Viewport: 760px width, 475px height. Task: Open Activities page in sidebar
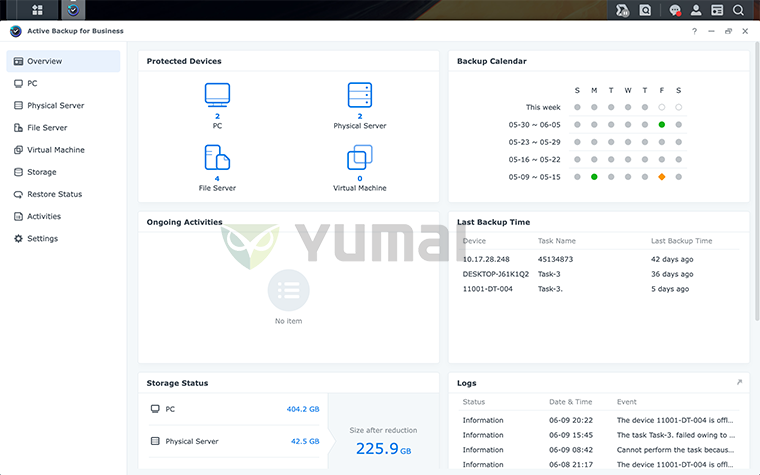[x=63, y=216]
